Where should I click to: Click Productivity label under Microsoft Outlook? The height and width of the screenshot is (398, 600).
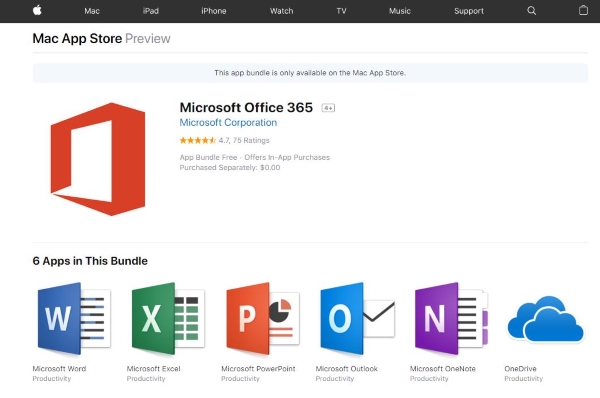pos(335,378)
